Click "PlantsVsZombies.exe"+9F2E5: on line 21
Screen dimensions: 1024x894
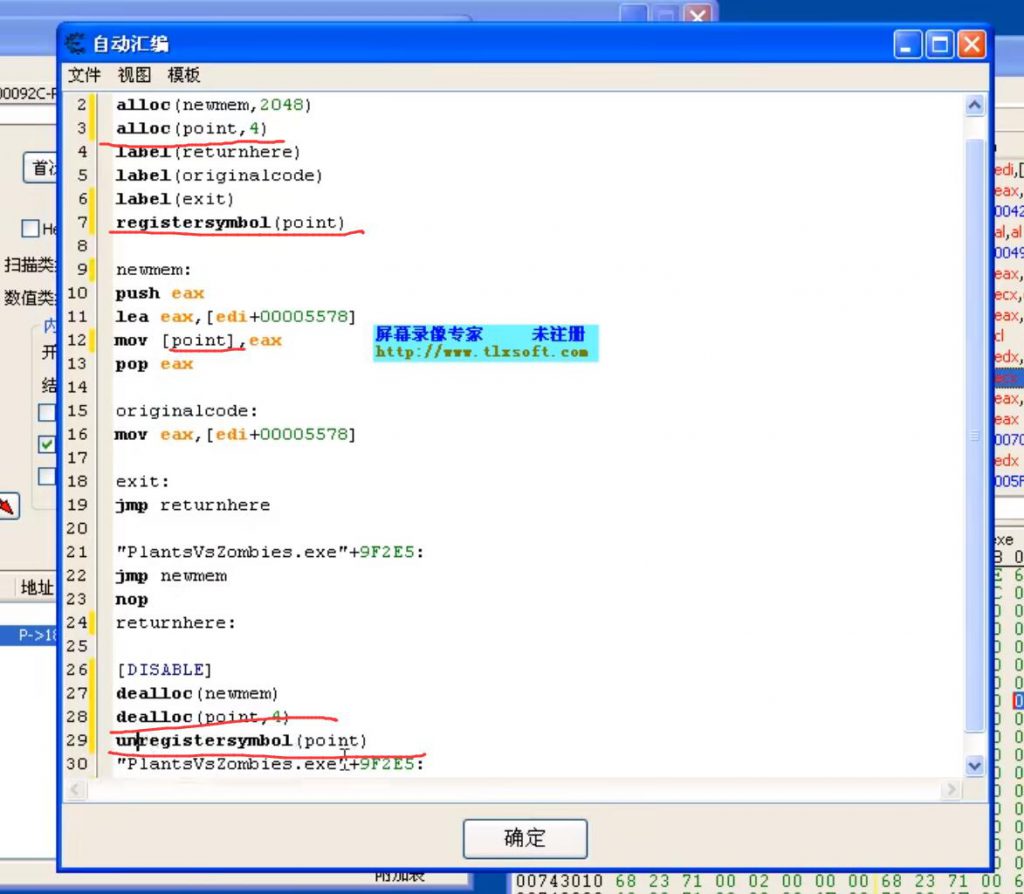pos(270,552)
